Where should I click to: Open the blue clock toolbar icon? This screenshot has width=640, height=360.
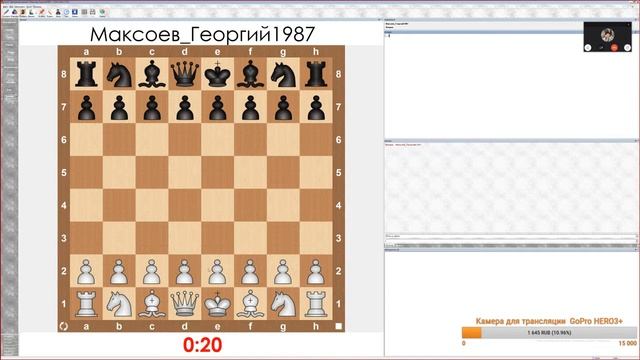pos(66,12)
